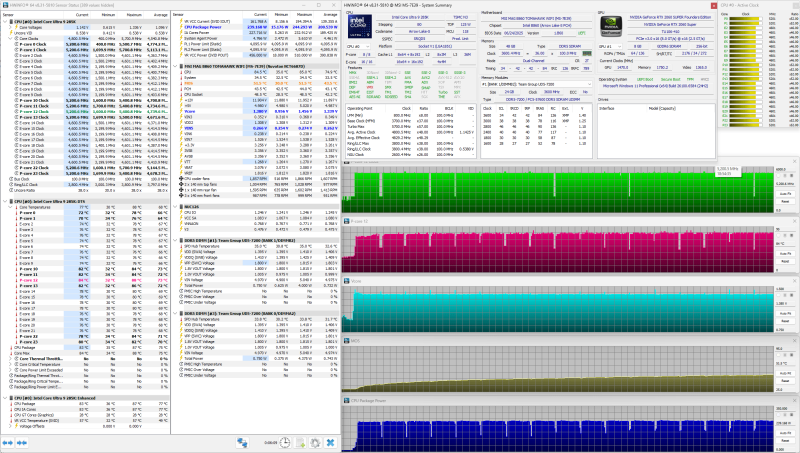Open the Memory Modules Team Group dropdown

point(536,84)
